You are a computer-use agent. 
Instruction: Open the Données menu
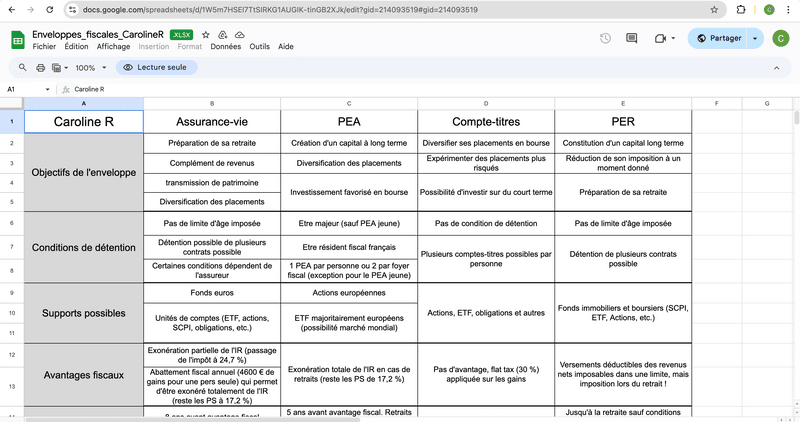pos(226,46)
